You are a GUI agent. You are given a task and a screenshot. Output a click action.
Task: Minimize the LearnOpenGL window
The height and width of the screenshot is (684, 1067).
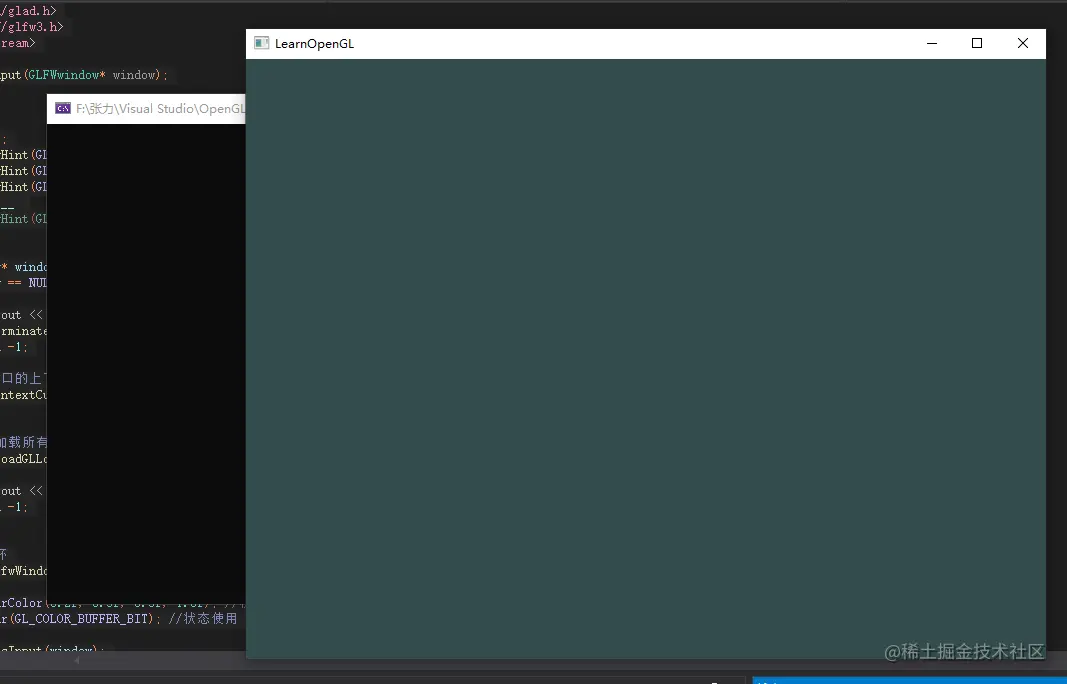pos(932,43)
